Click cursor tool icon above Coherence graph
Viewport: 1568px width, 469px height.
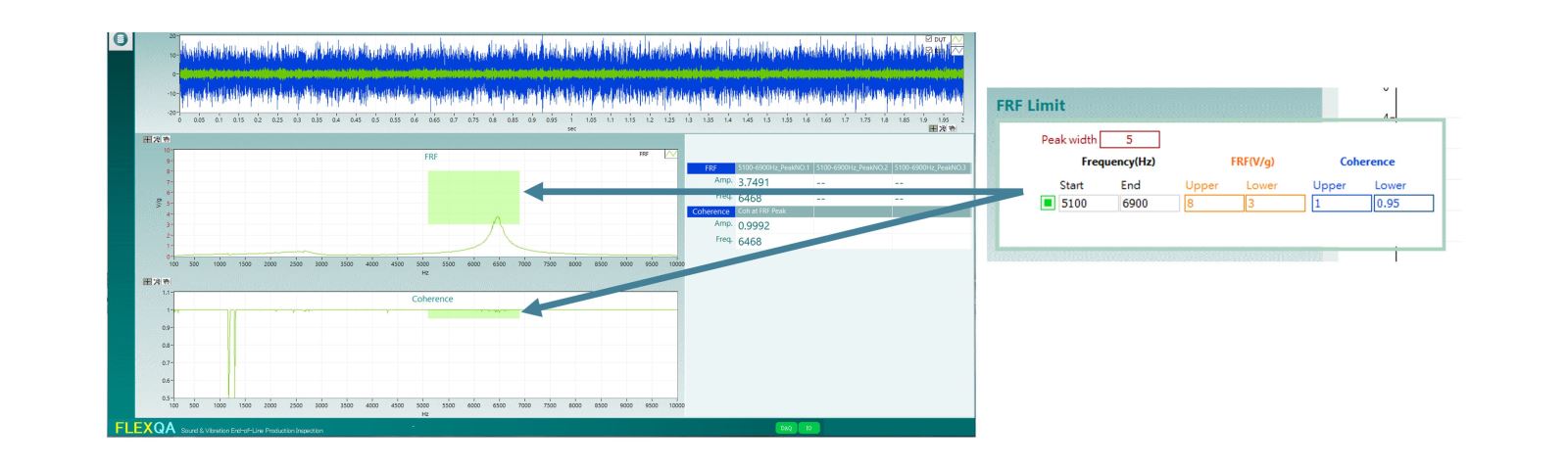coord(147,282)
